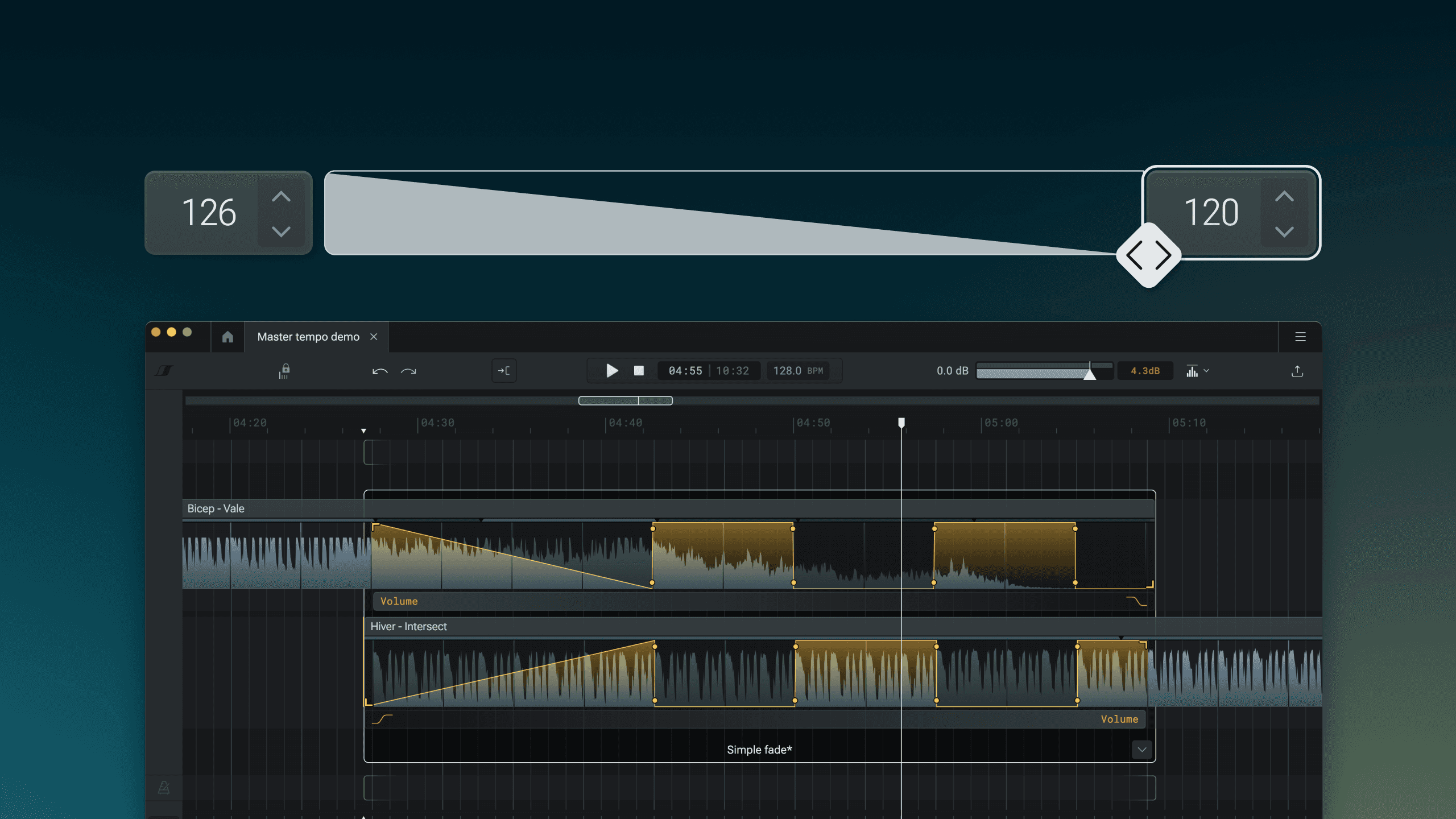Open the hamburger menu icon
The width and height of the screenshot is (1456, 819).
[1300, 337]
